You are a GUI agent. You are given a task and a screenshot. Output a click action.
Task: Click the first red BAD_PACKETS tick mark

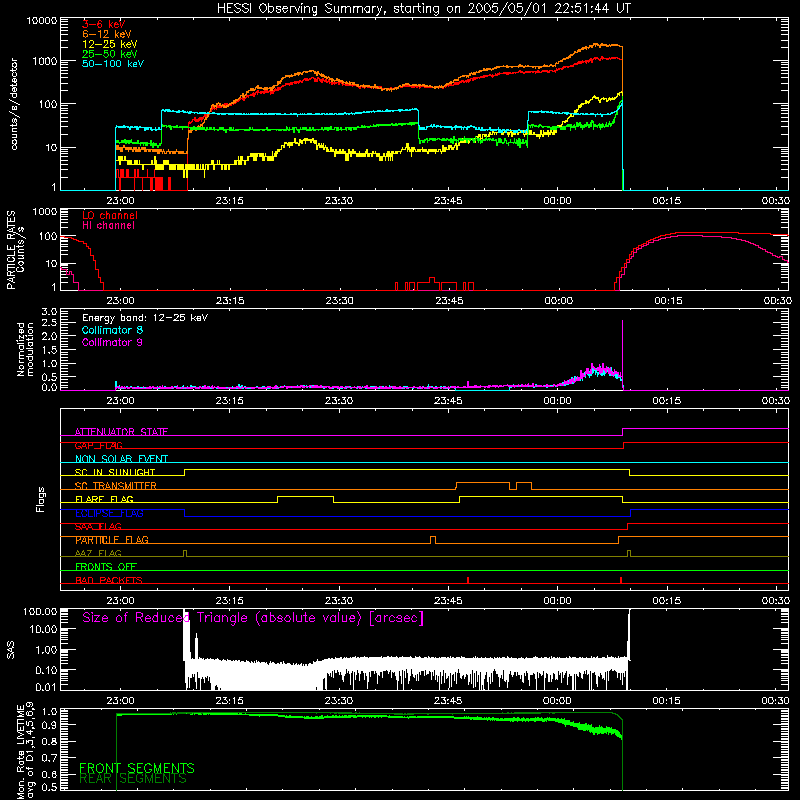tap(468, 580)
